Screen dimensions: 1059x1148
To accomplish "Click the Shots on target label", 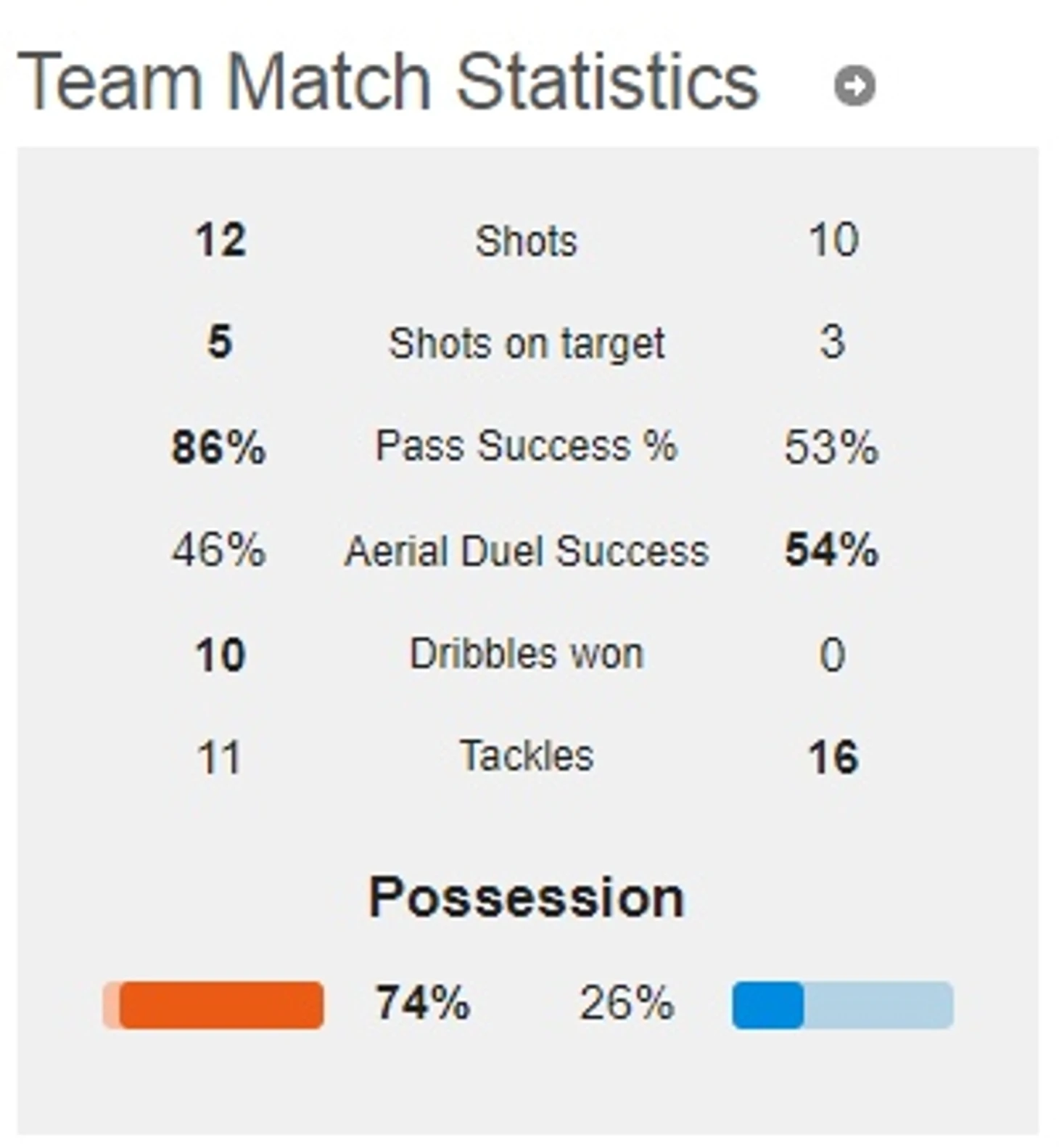I will pyautogui.click(x=527, y=343).
